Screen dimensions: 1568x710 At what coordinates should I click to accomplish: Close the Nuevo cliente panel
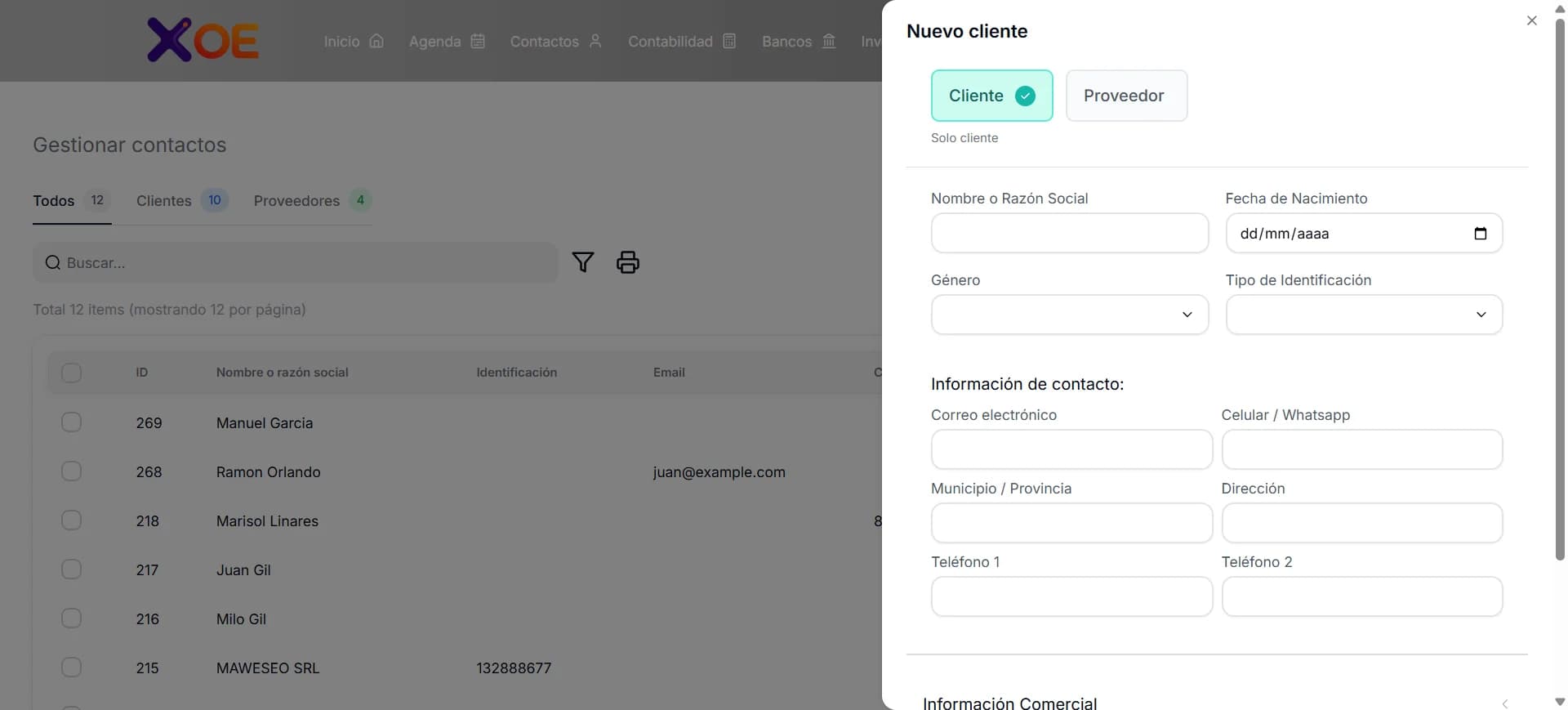click(x=1532, y=20)
